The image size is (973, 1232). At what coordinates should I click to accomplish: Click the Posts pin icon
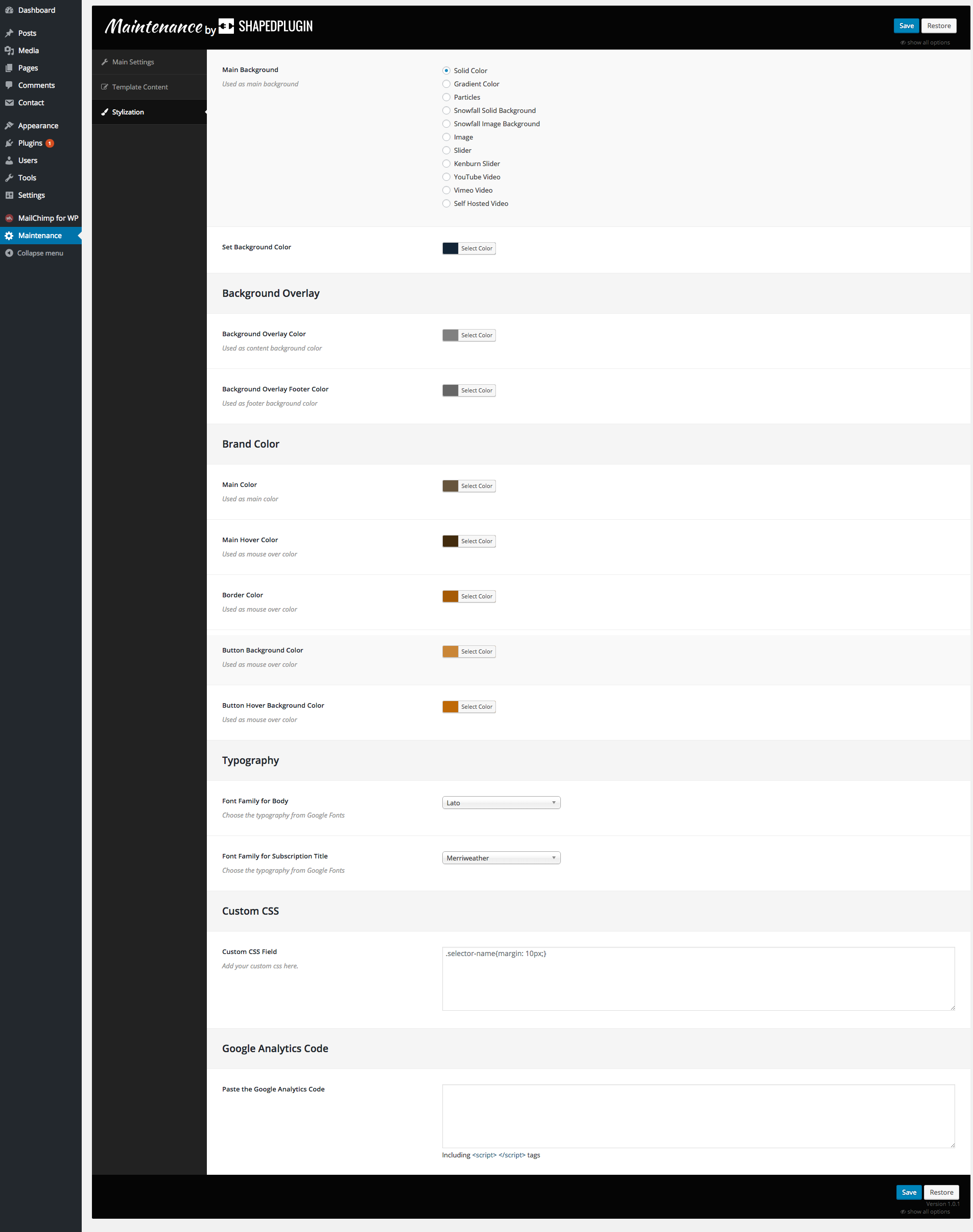9,33
